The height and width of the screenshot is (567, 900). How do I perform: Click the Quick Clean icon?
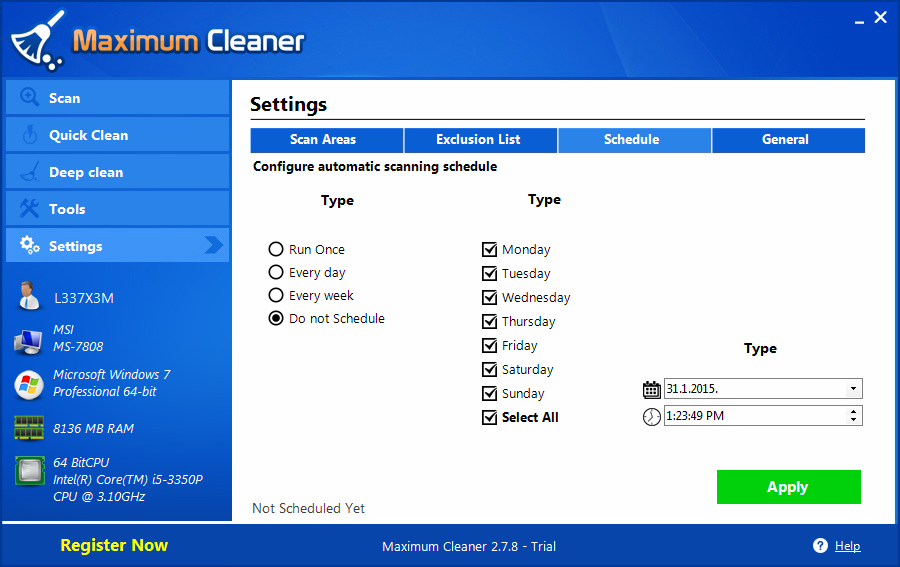click(x=29, y=134)
